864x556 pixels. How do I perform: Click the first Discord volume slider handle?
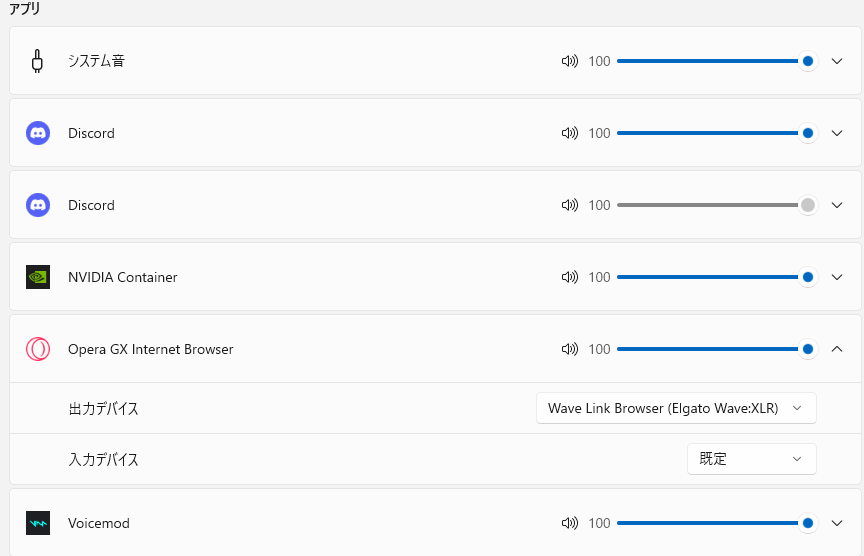(x=808, y=133)
